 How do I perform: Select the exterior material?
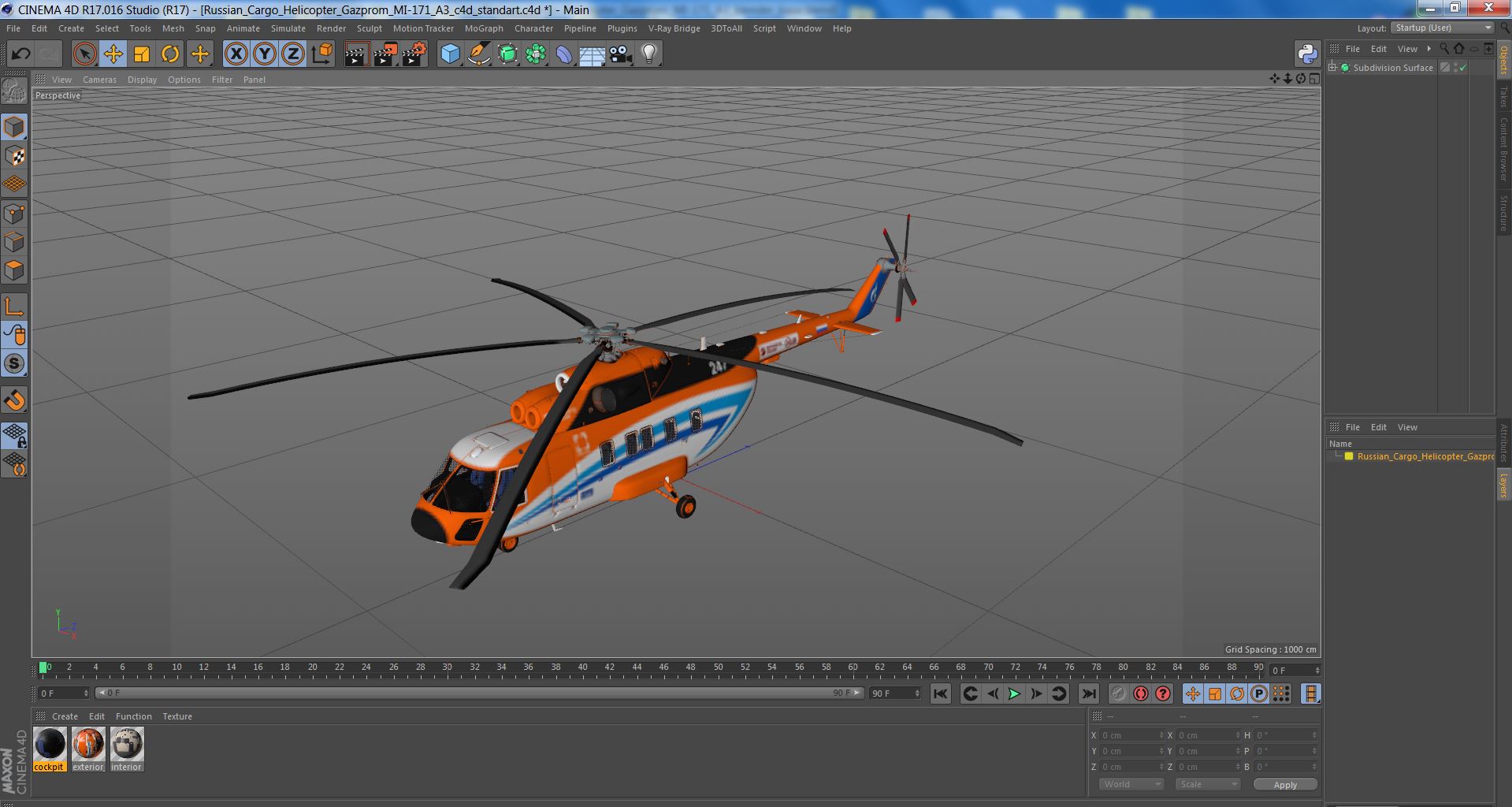pos(88,749)
